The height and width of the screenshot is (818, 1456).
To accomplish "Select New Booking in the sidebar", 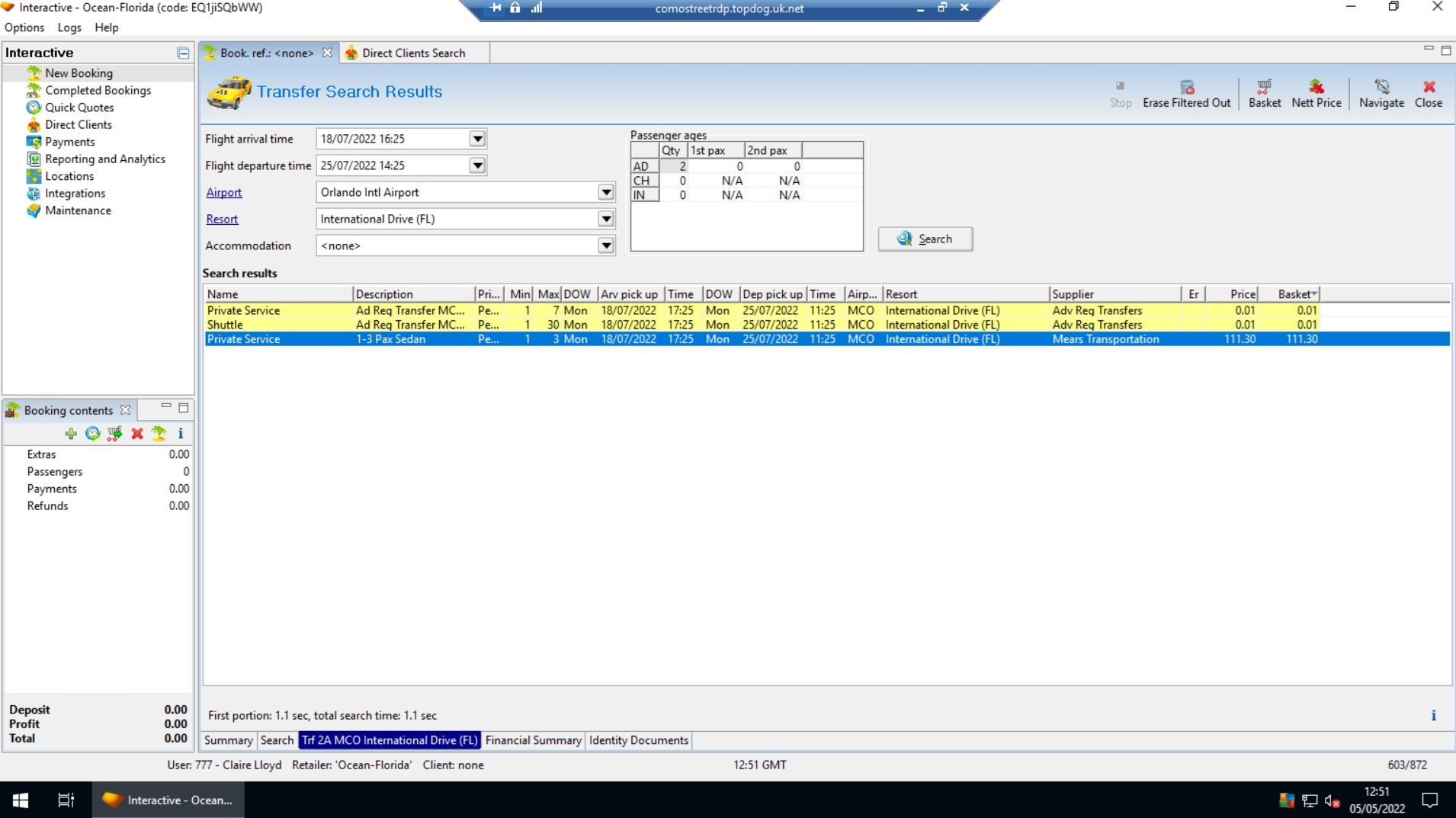I will pos(79,73).
